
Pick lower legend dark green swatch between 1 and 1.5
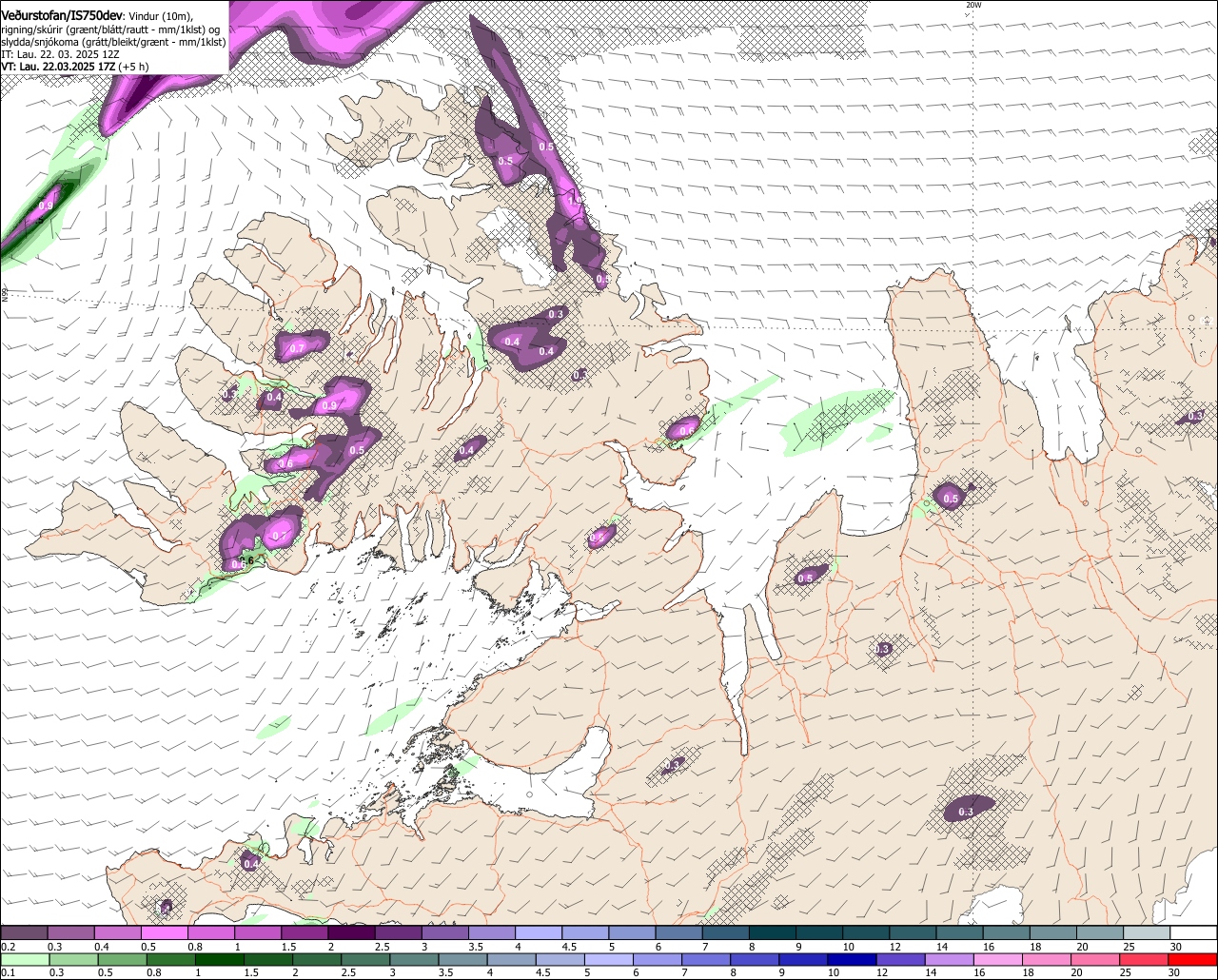coord(220,959)
